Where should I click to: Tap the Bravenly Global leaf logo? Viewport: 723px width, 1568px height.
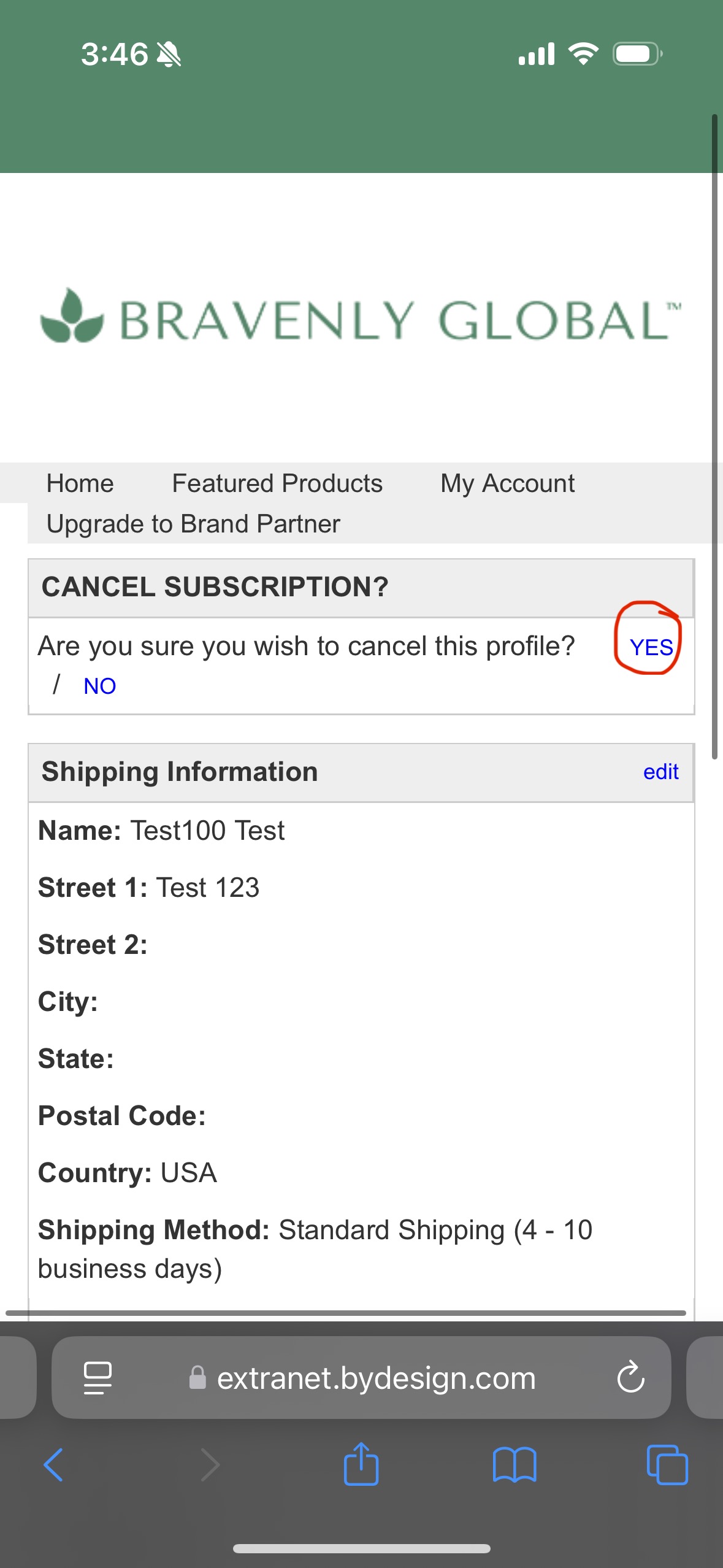click(x=72, y=317)
